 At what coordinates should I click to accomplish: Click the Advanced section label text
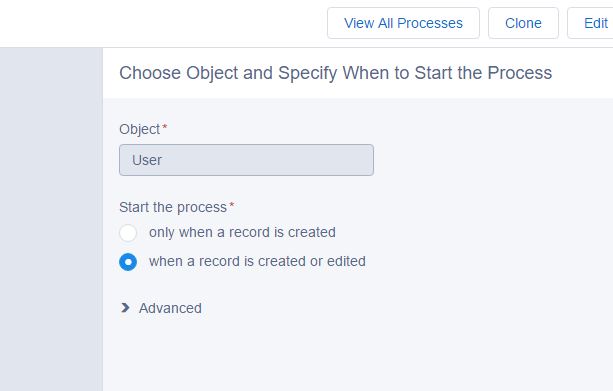coord(170,308)
